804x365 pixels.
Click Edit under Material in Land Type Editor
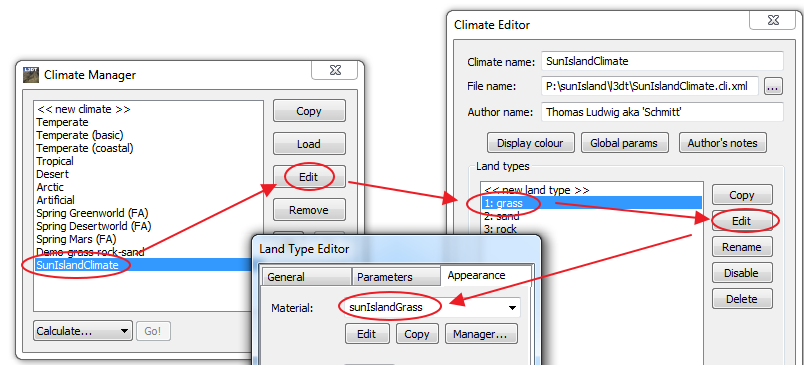pyautogui.click(x=367, y=334)
